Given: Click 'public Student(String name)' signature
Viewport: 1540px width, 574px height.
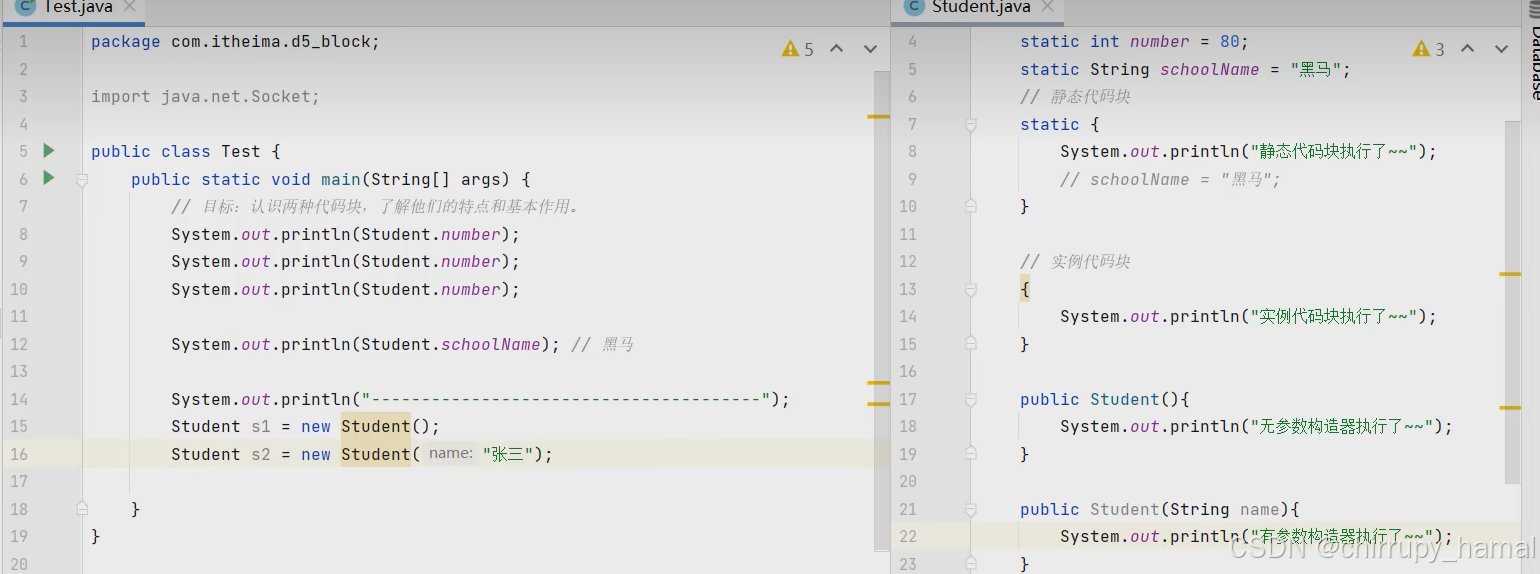Looking at the screenshot, I should click(x=1160, y=509).
